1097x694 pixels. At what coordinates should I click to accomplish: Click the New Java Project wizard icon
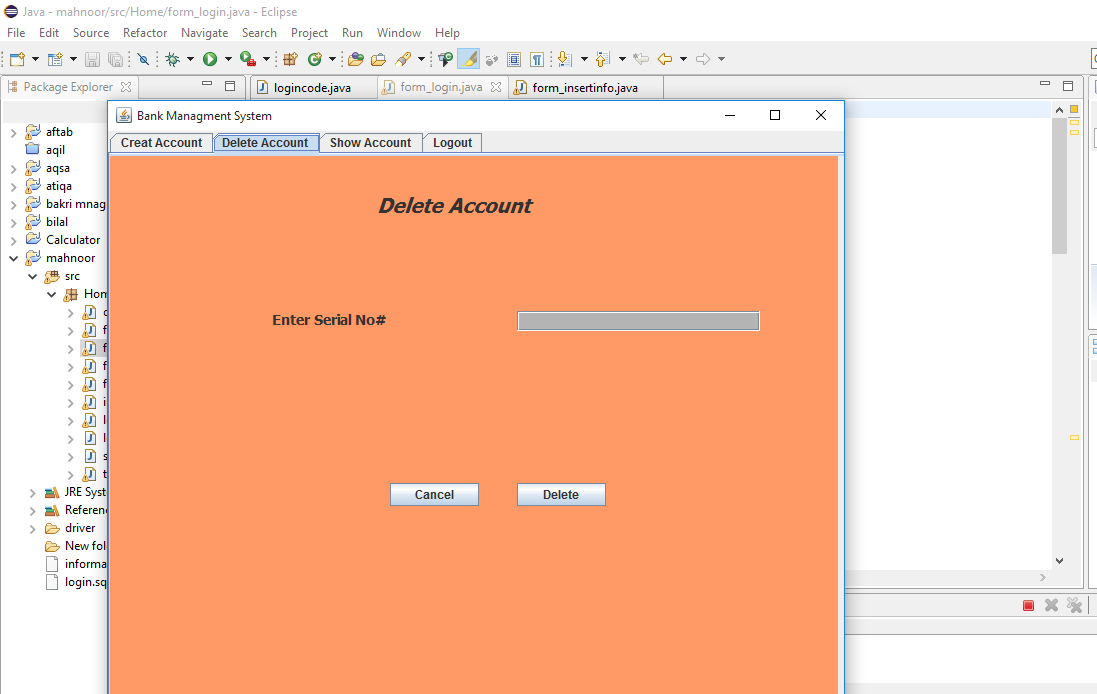pyautogui.click(x=57, y=58)
